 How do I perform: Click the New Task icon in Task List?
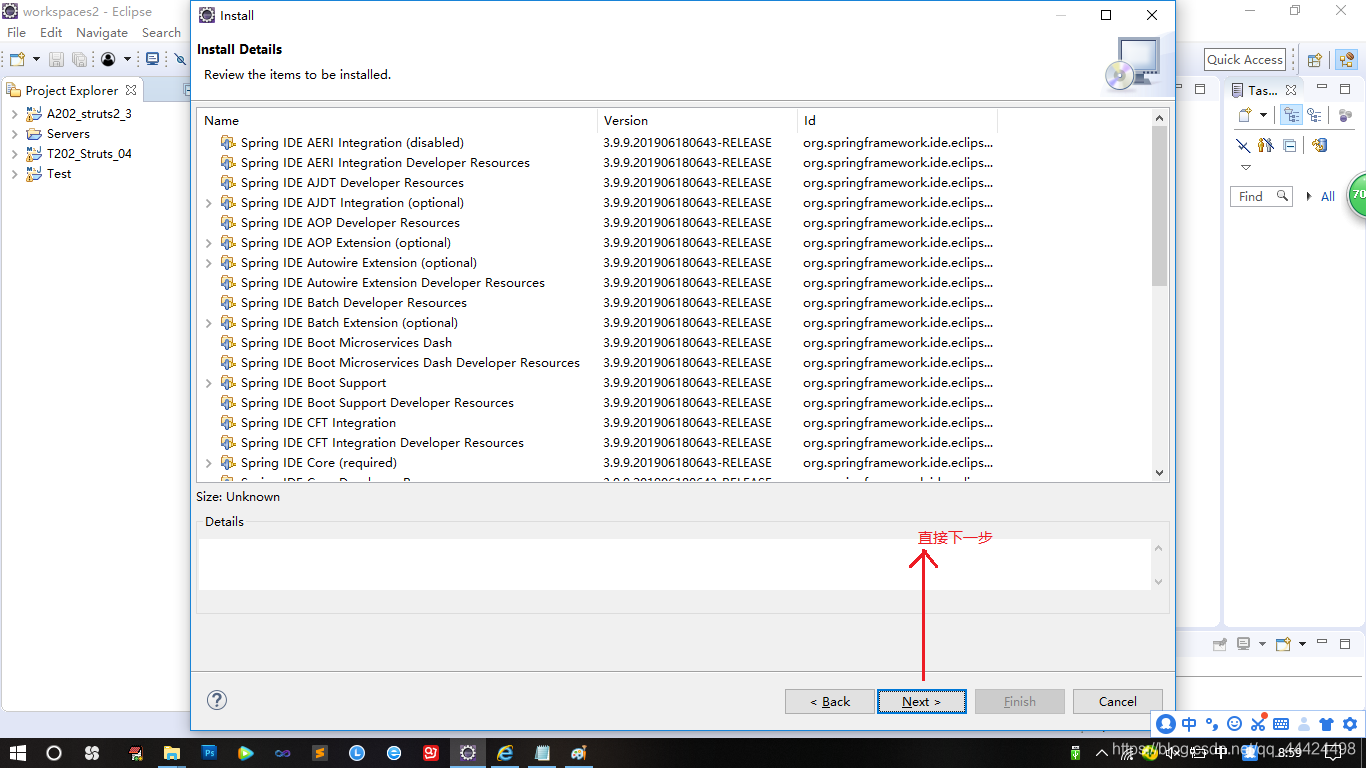[1245, 115]
